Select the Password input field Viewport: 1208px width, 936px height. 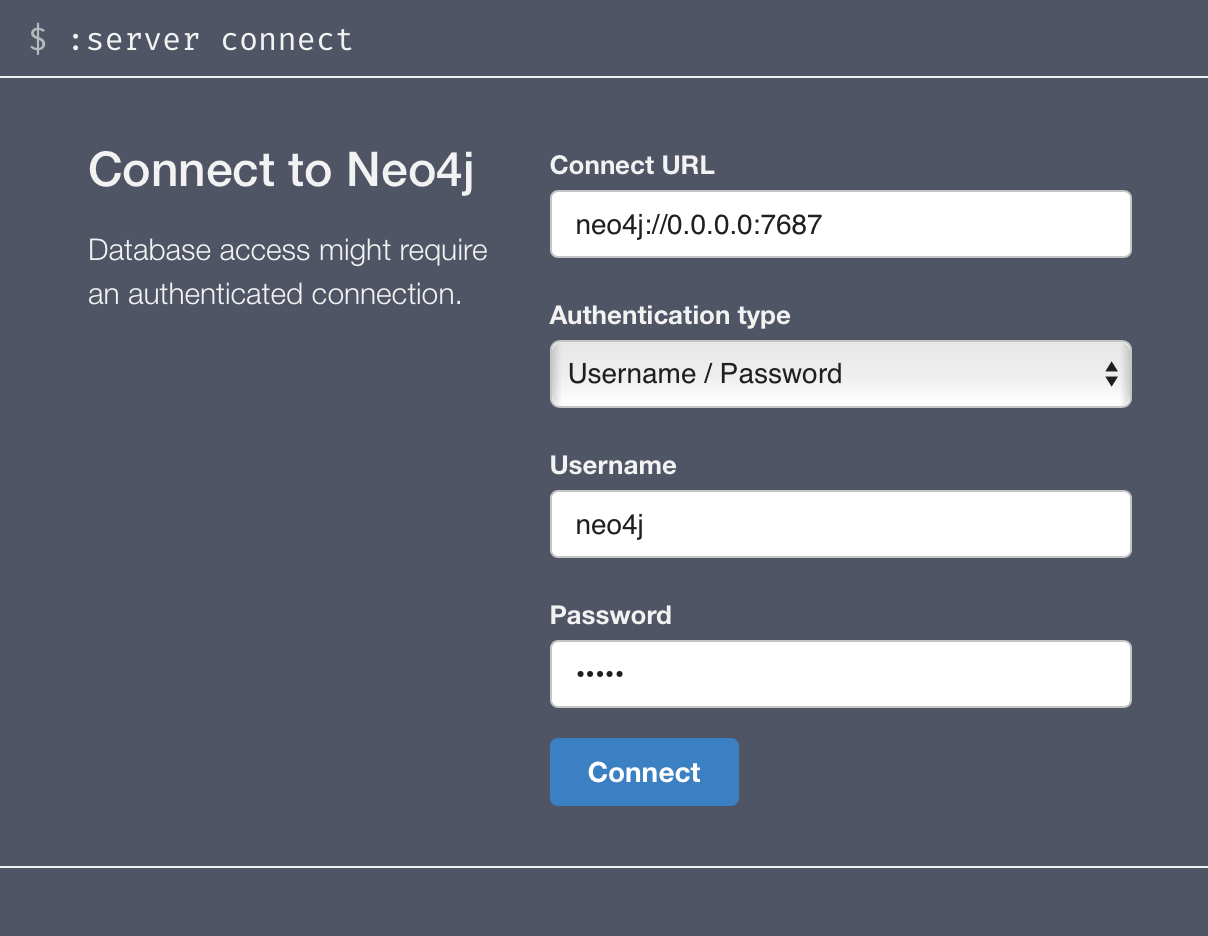pos(841,674)
